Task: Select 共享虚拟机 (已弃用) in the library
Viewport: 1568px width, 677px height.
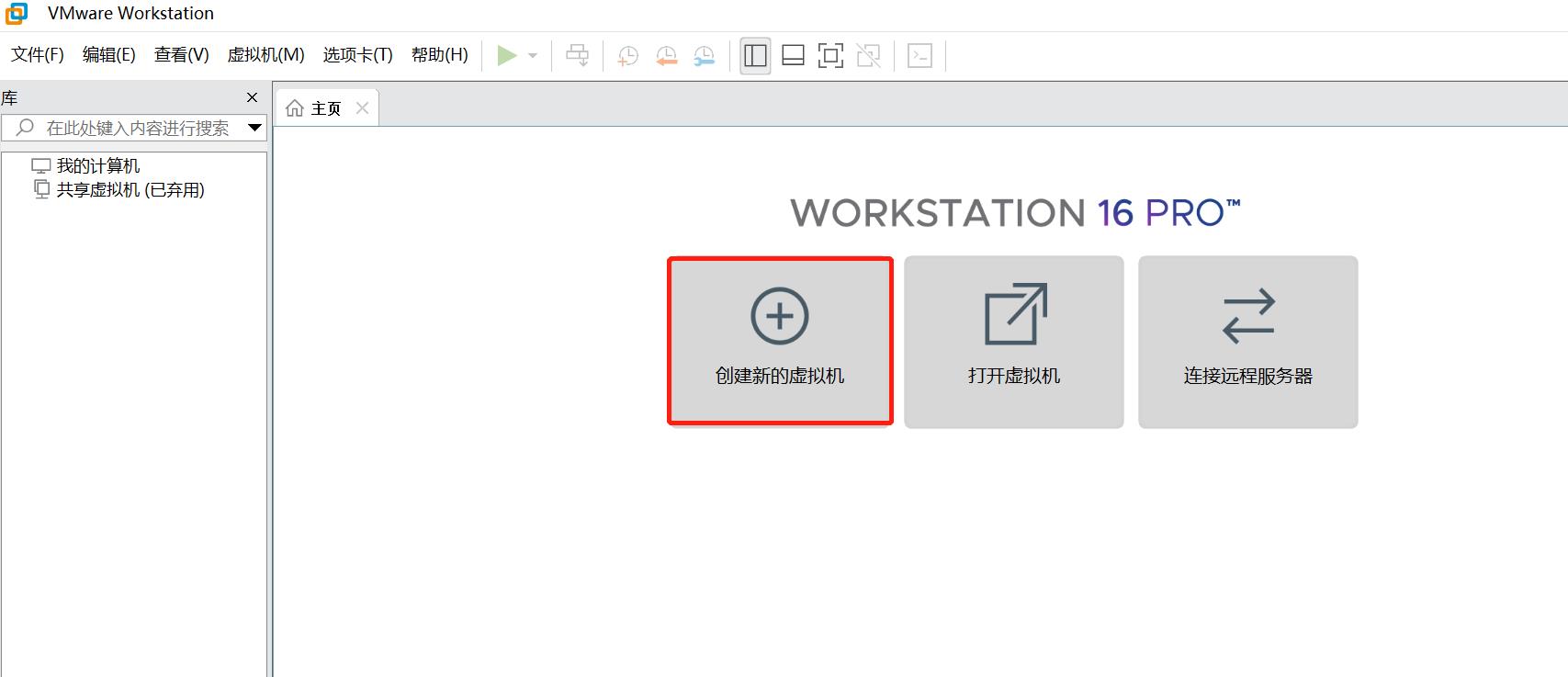Action: pos(130,190)
